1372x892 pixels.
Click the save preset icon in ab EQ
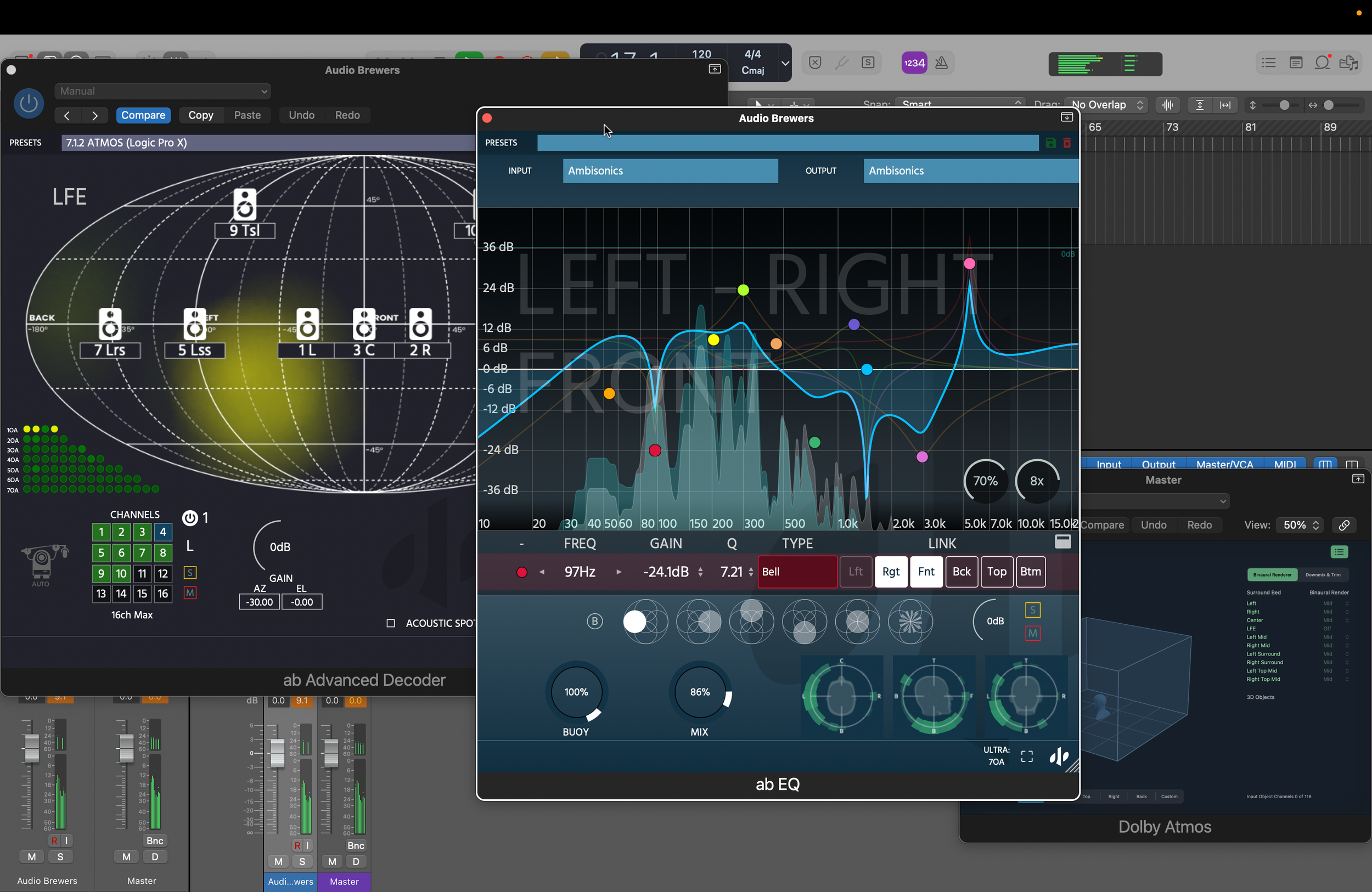[1050, 143]
